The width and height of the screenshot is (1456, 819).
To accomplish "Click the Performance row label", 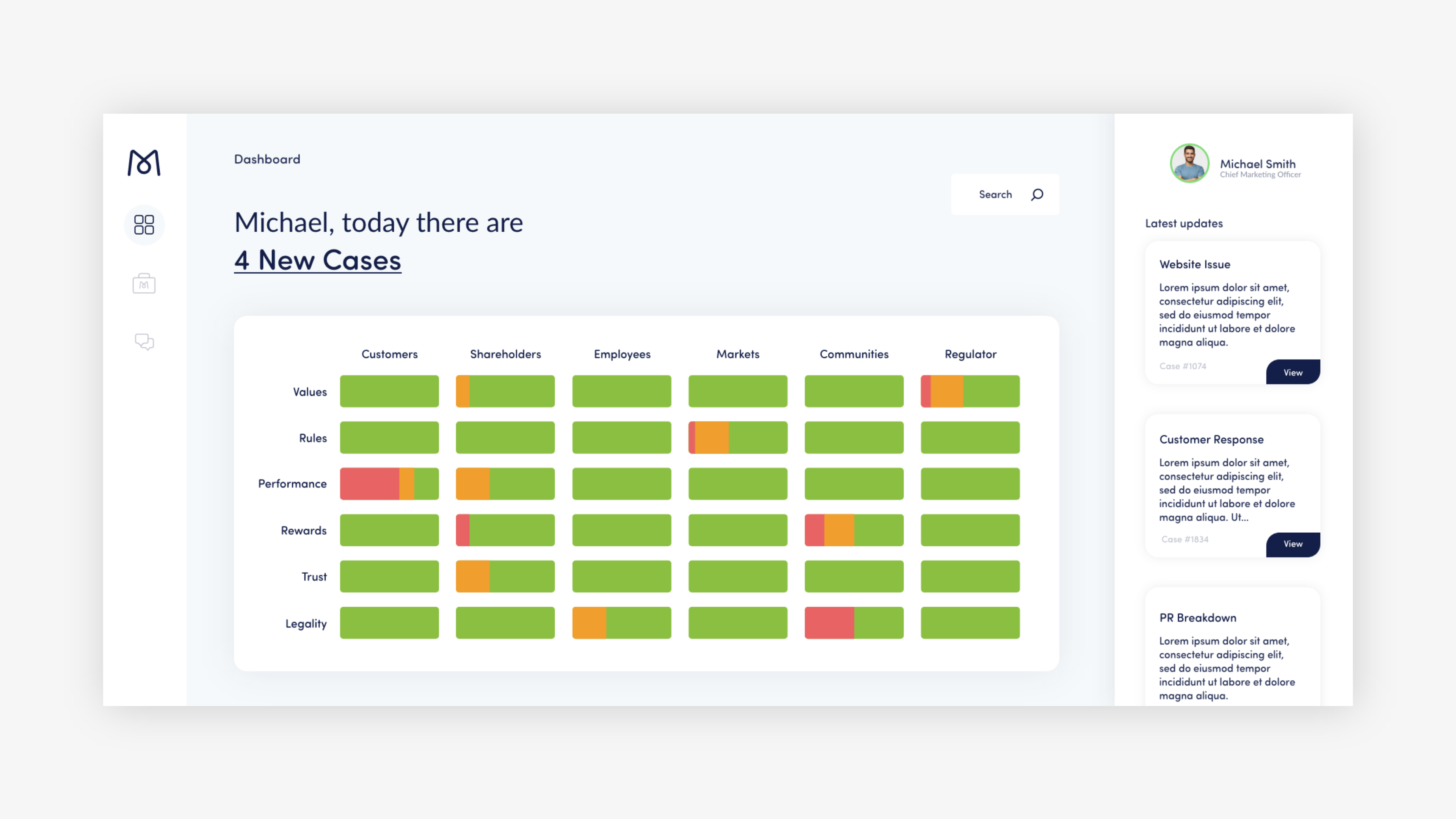I will [x=292, y=484].
